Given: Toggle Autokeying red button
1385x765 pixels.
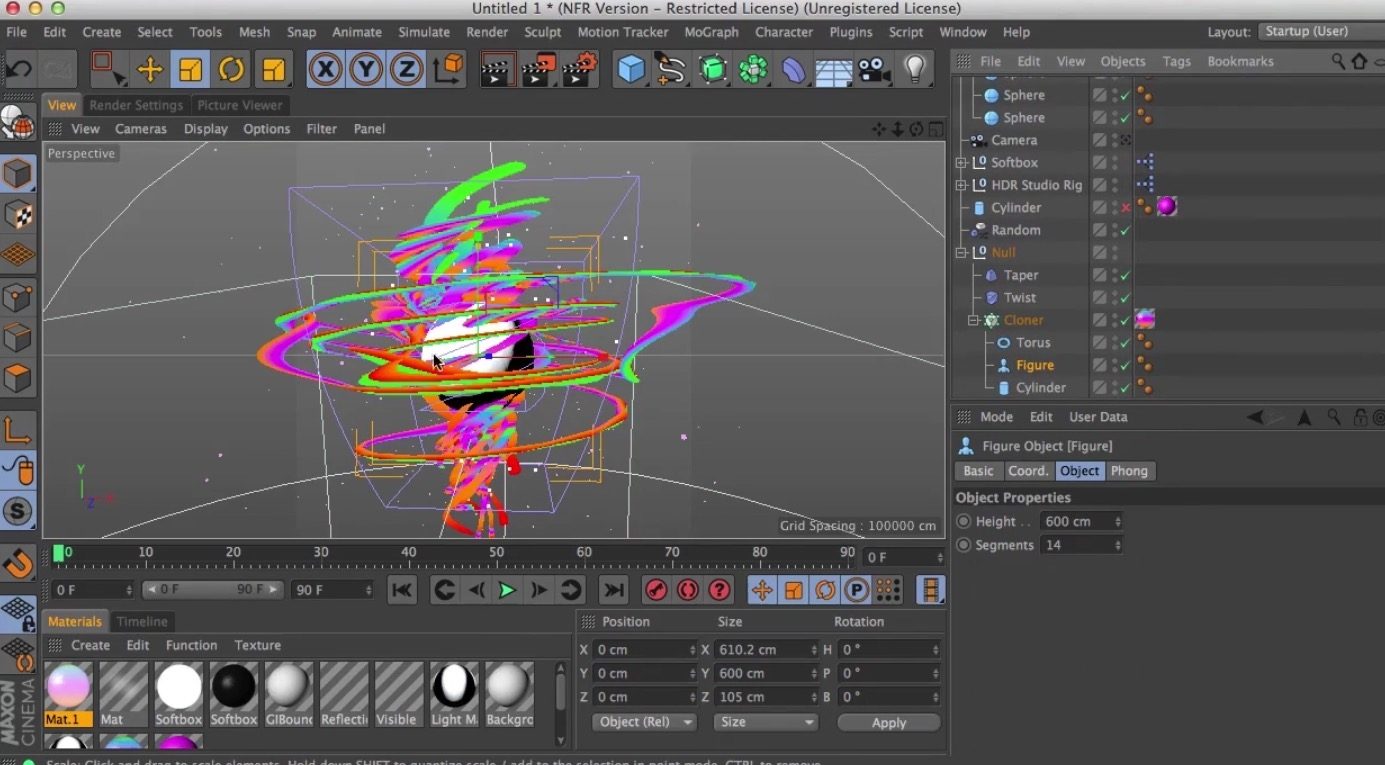Looking at the screenshot, I should click(688, 590).
